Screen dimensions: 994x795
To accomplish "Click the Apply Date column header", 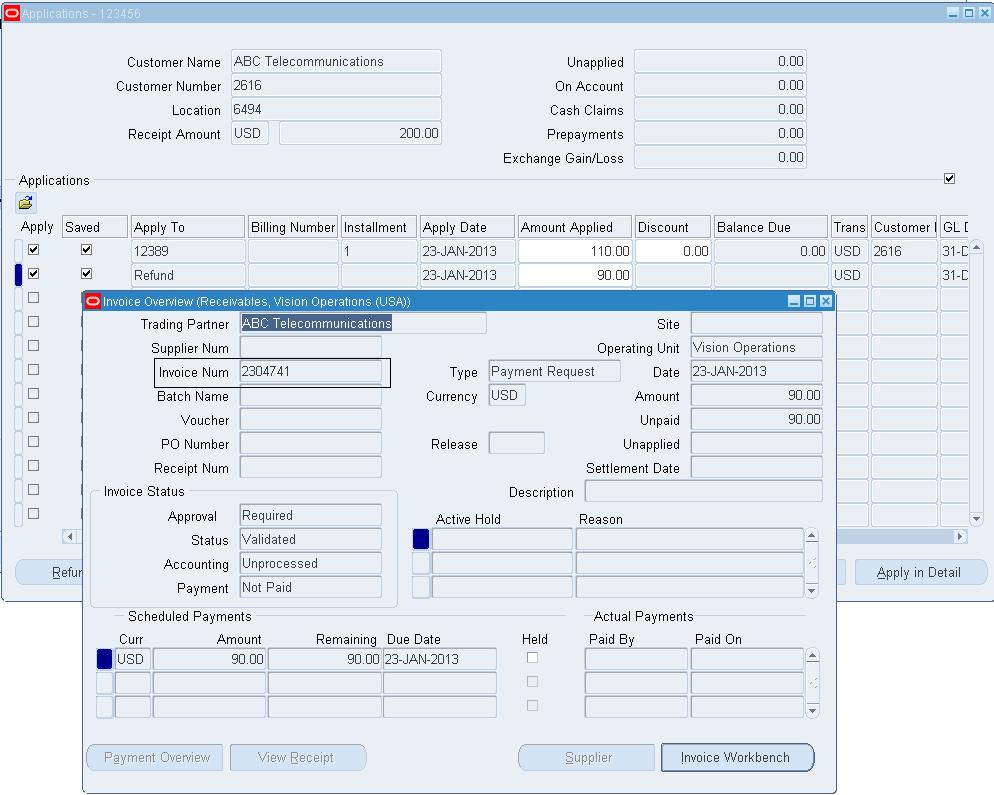I will 467,227.
